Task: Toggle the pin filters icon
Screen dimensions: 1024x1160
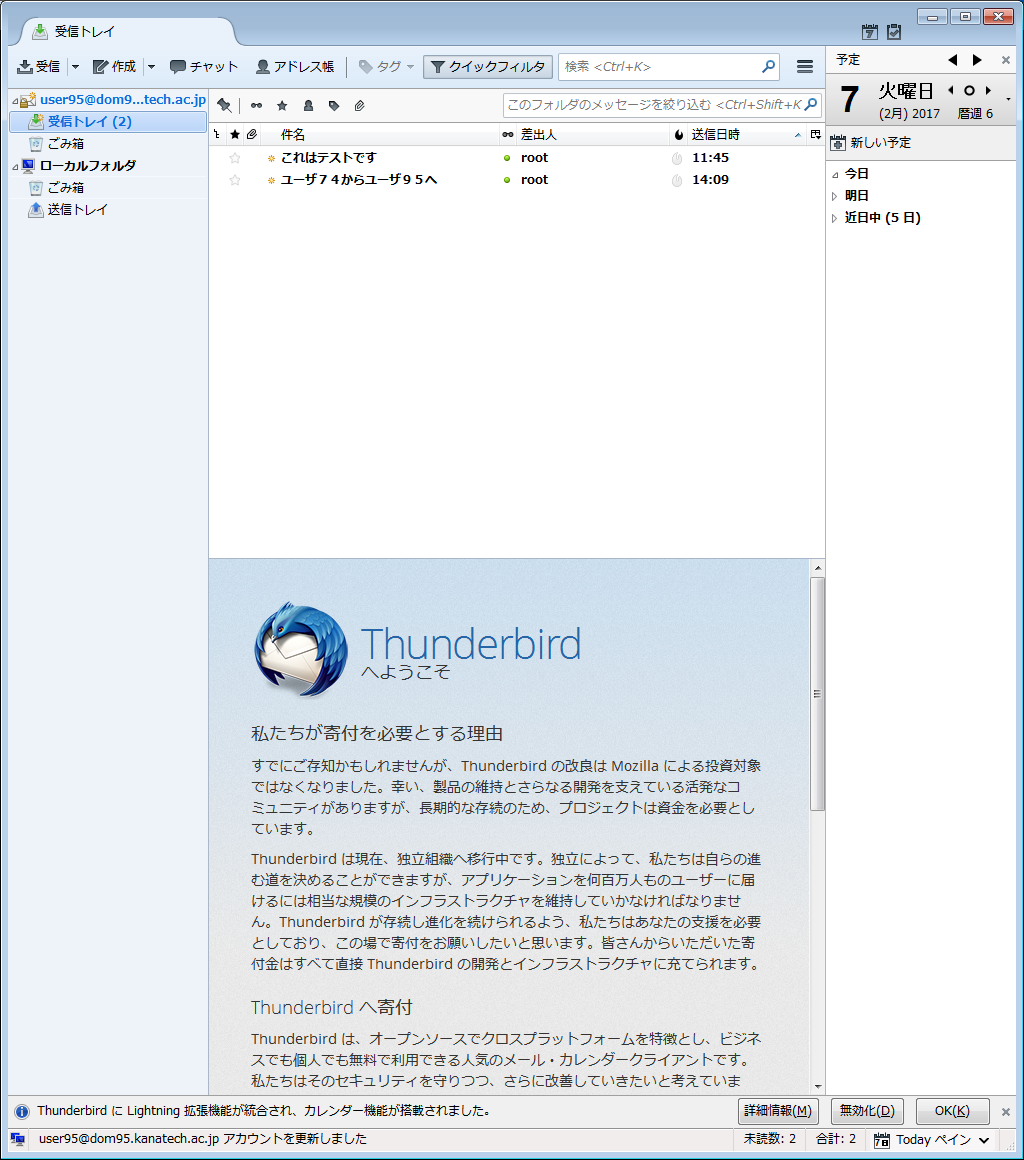Action: click(224, 106)
